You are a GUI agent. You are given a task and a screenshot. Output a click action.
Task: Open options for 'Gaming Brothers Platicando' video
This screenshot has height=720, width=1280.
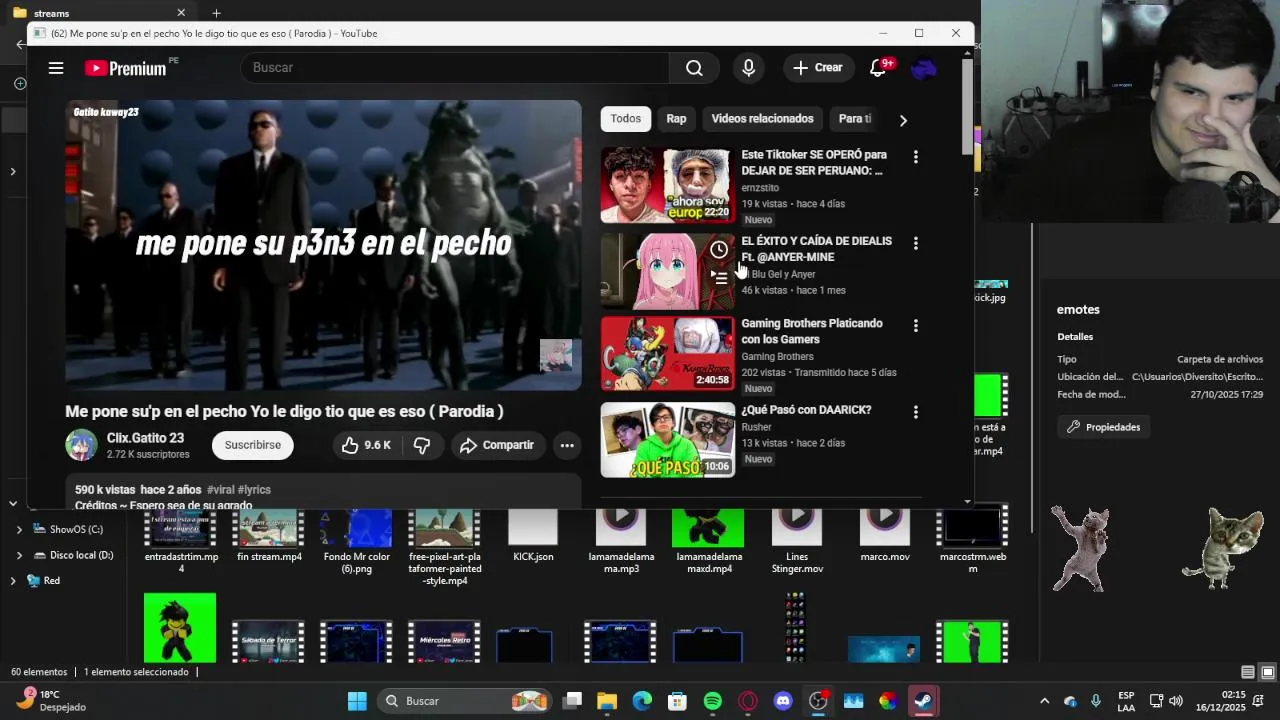[x=915, y=326]
